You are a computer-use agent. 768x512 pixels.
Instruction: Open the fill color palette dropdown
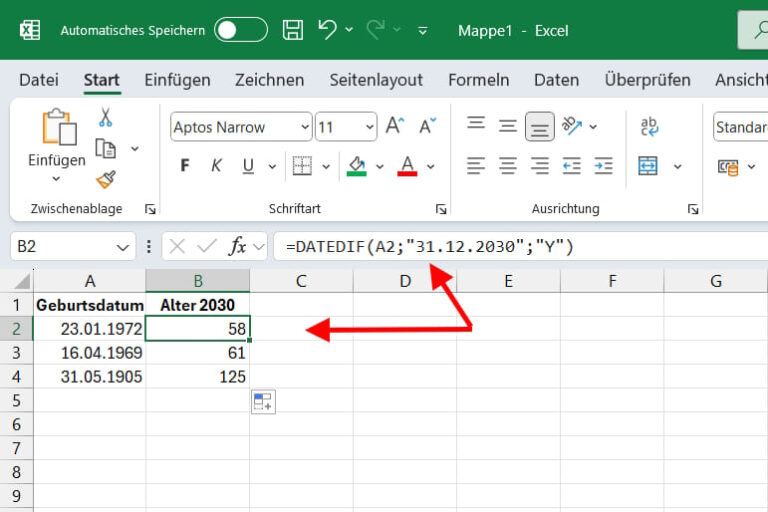pos(380,167)
